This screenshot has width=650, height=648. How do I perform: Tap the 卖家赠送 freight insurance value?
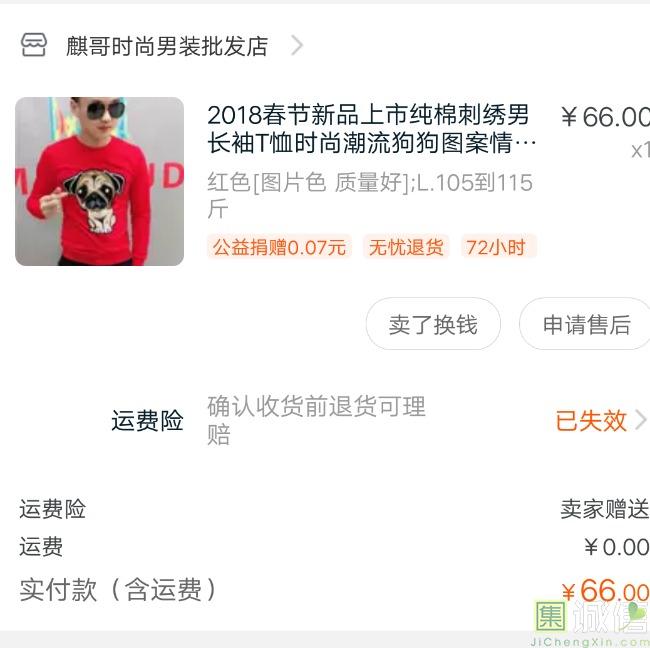[605, 509]
